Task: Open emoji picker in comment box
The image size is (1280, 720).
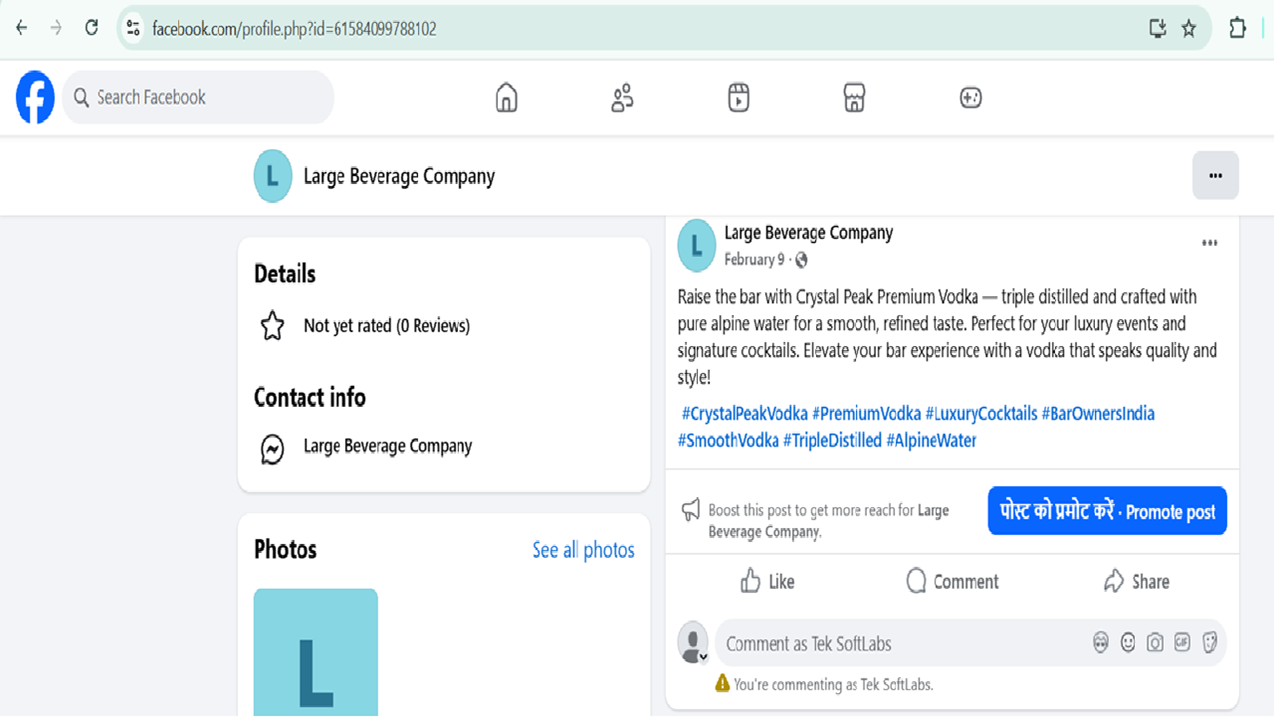Action: click(1128, 643)
